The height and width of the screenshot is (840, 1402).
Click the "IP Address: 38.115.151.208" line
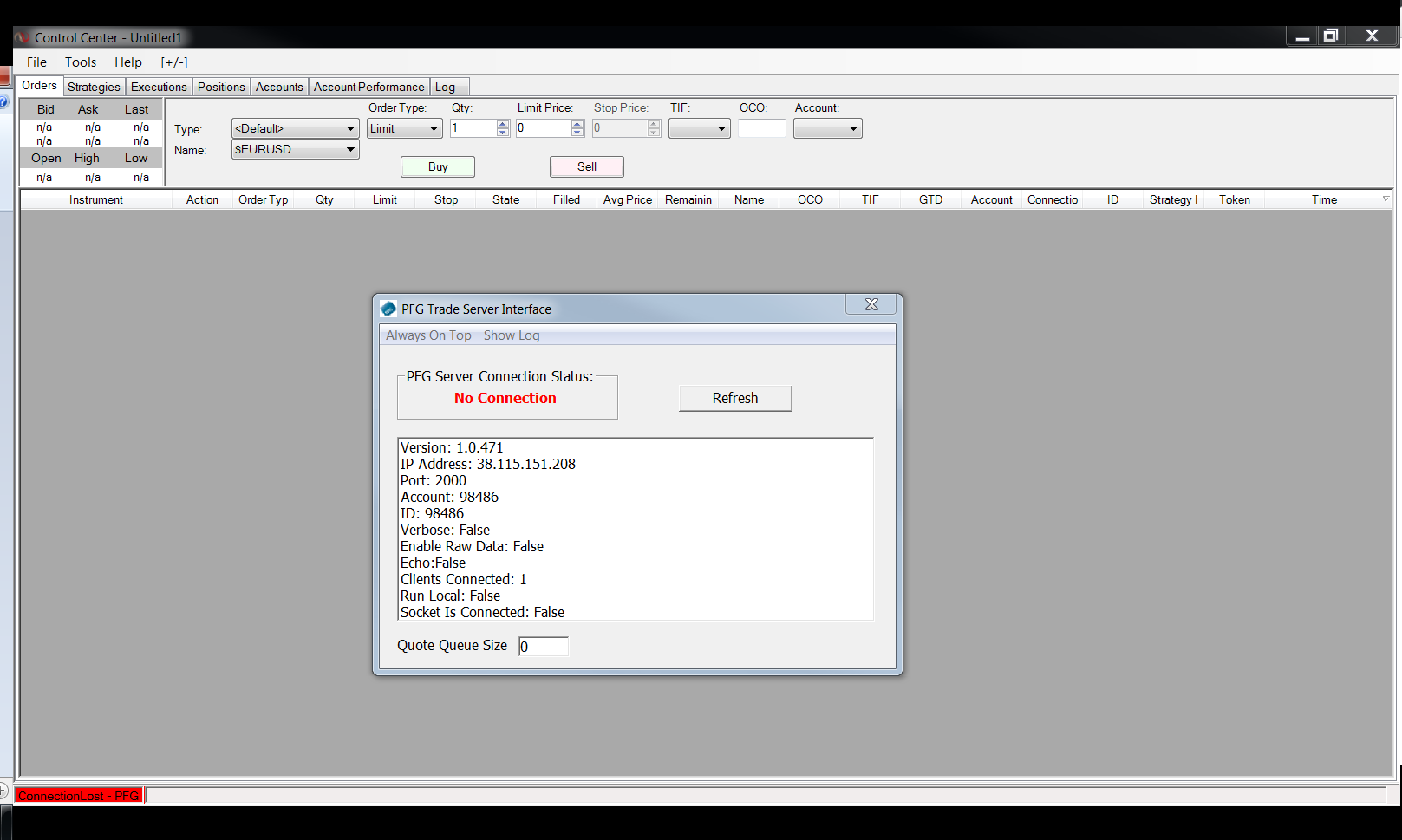coord(488,464)
